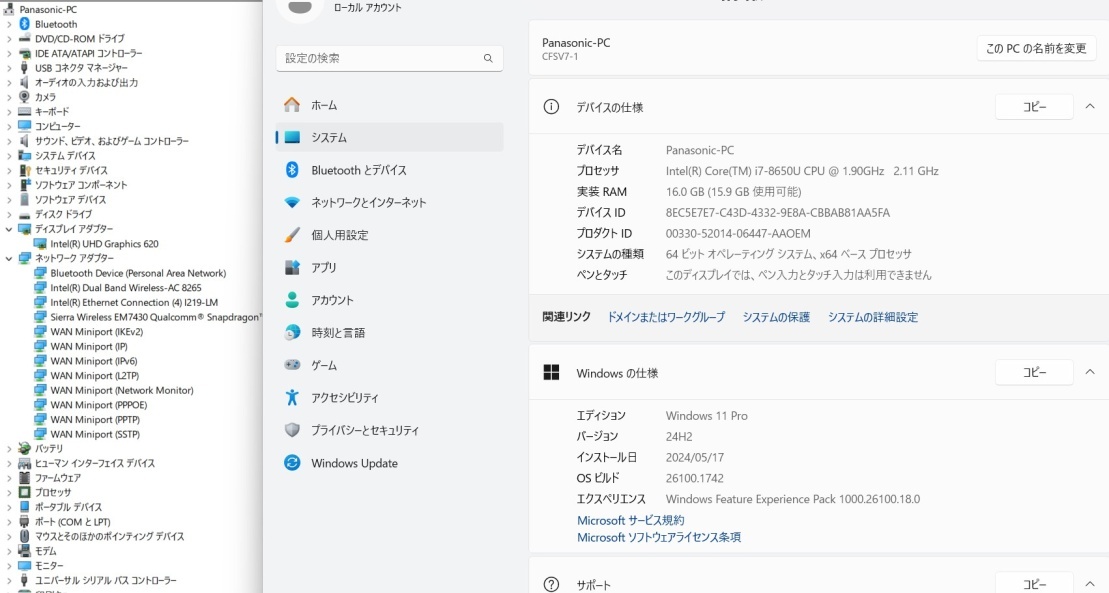The image size is (1109, 593).
Task: Click the camera (カメラ) device icon
Action: tap(25, 97)
